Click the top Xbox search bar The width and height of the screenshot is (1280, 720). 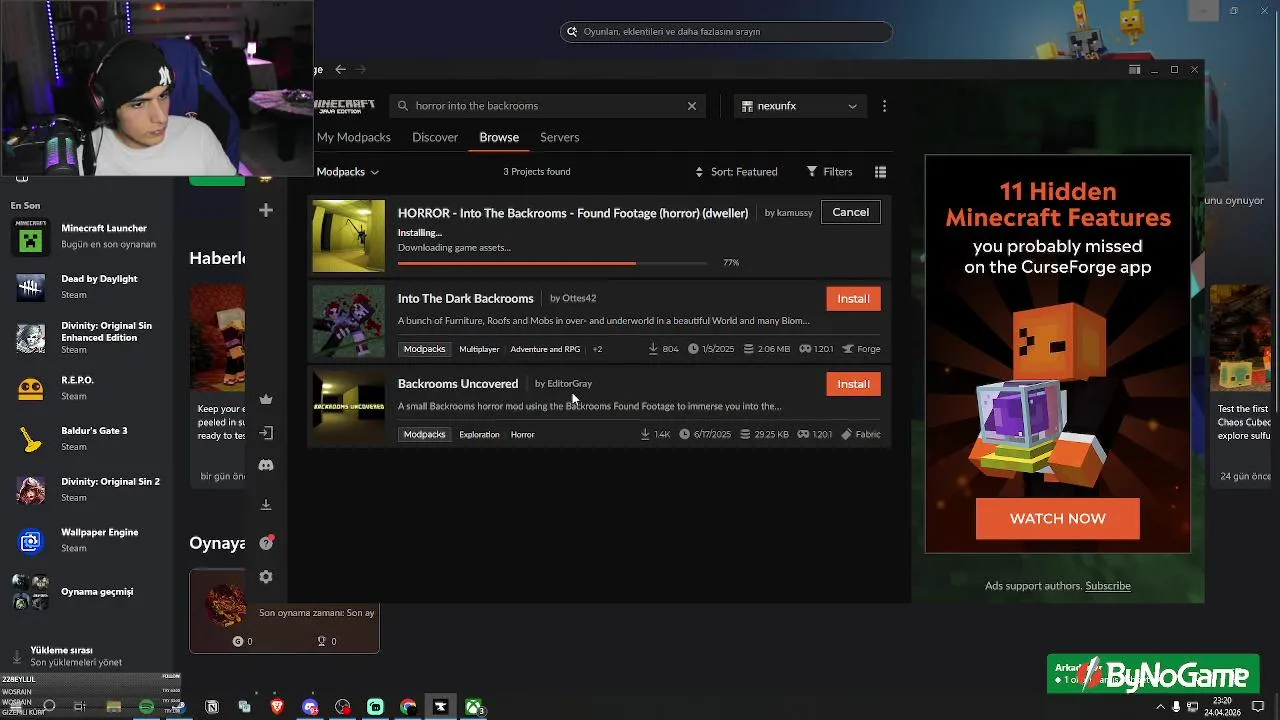click(726, 32)
